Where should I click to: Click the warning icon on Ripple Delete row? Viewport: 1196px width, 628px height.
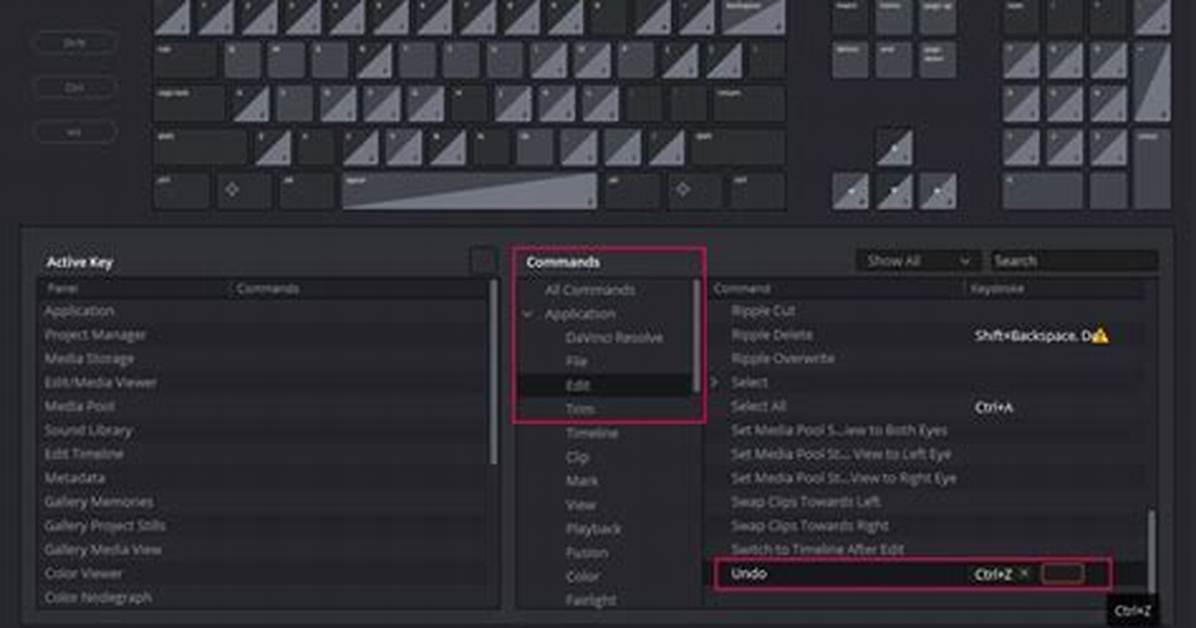click(1099, 335)
